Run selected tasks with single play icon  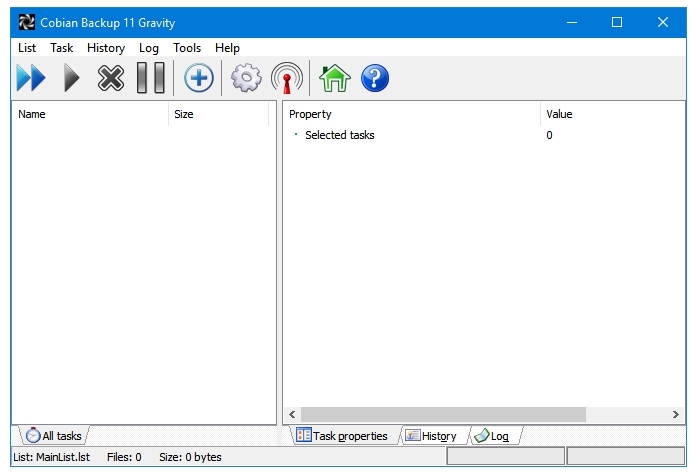pyautogui.click(x=71, y=78)
